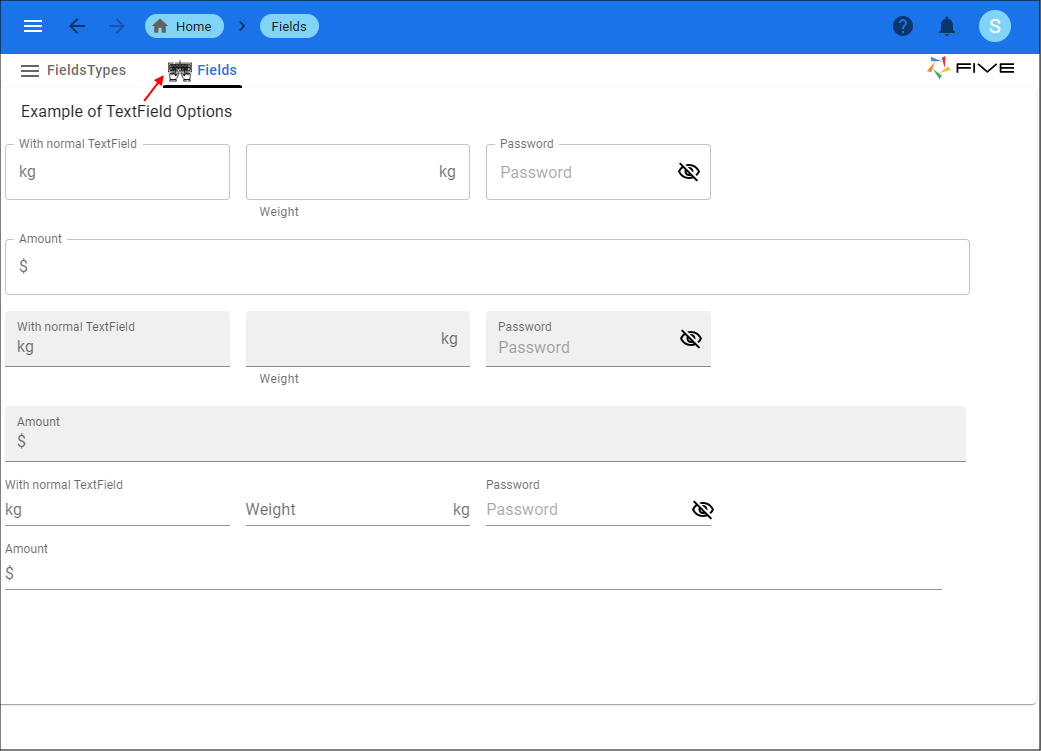1041x751 pixels.
Task: Click the Home breadcrumb button
Action: 184,26
